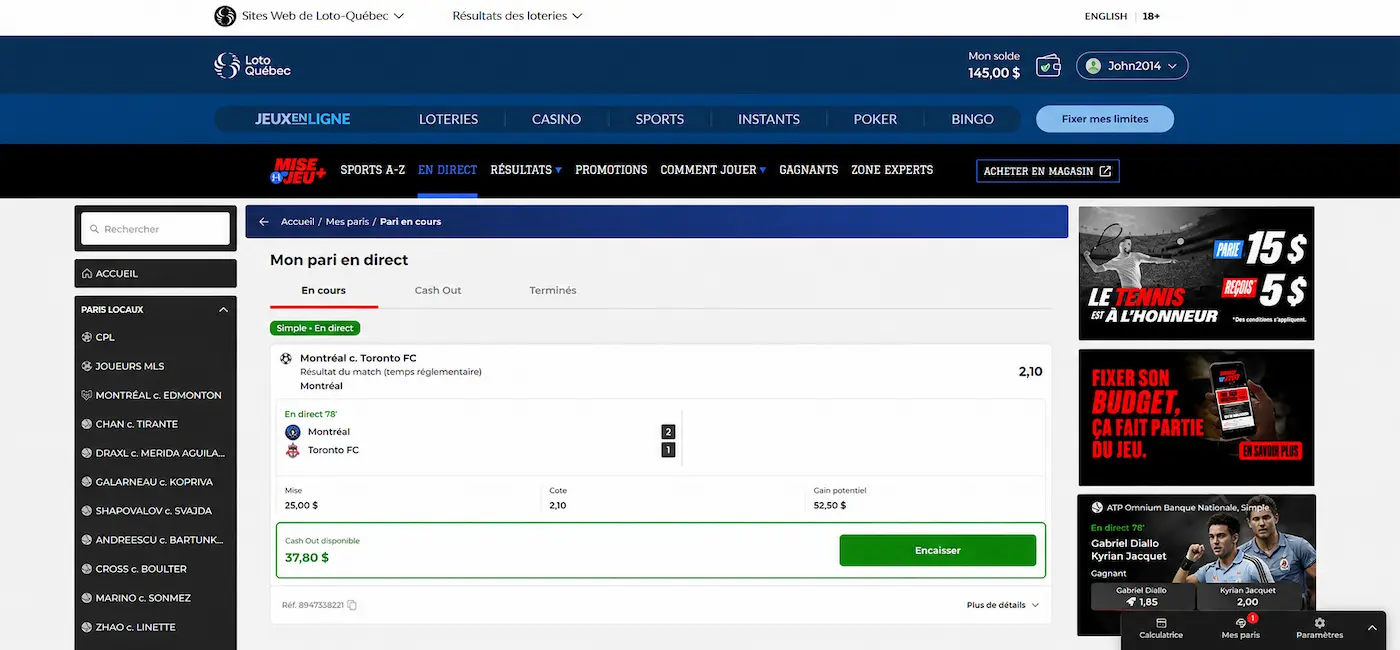Click Fixer mes limites button
Viewport: 1400px width, 650px height.
point(1105,119)
